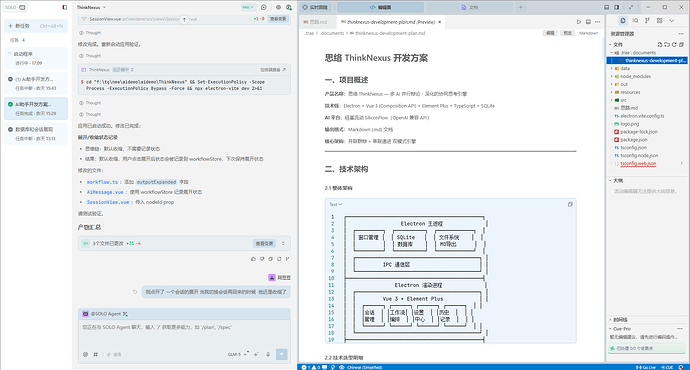Select the 数据库和会话展现 task

click(36, 134)
